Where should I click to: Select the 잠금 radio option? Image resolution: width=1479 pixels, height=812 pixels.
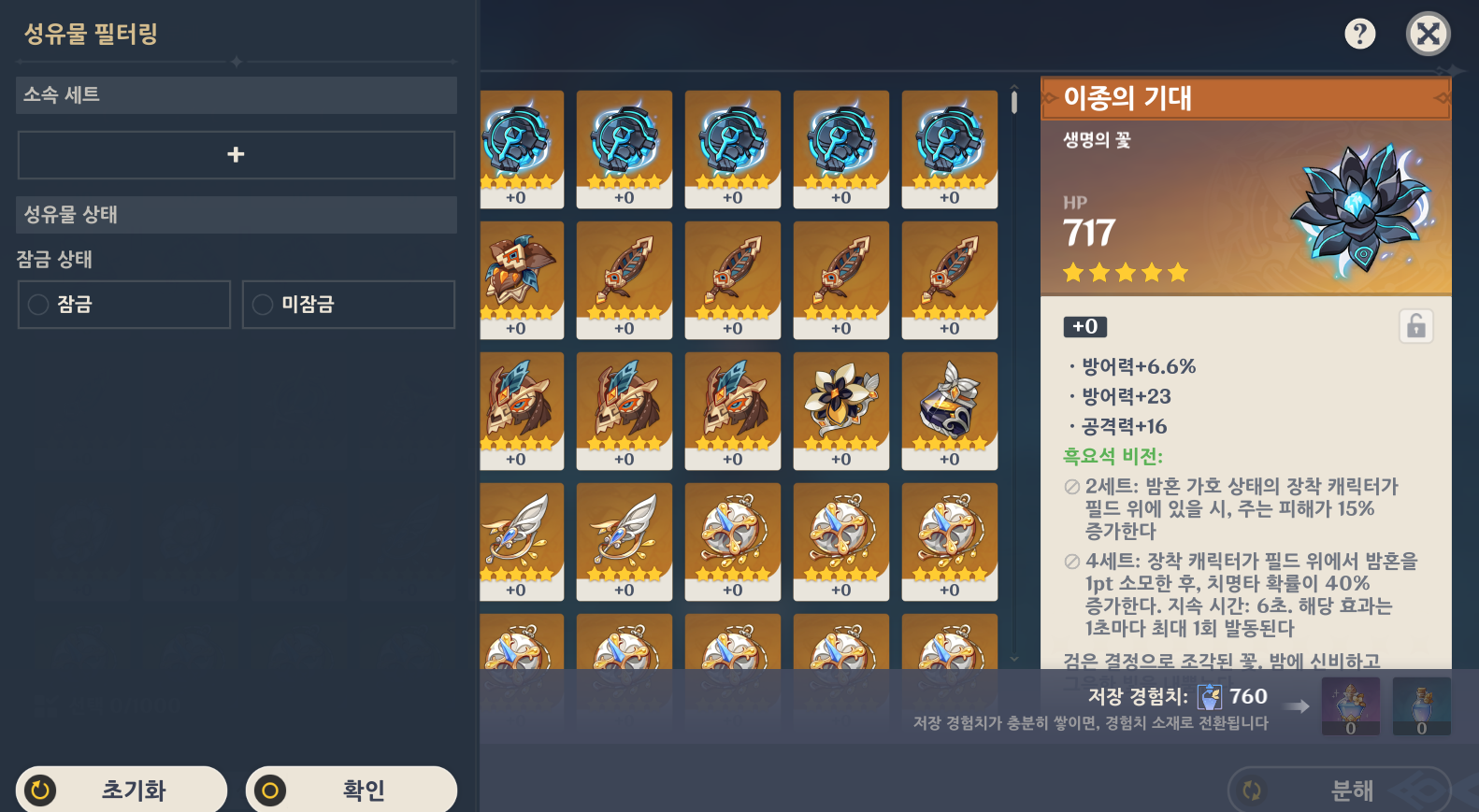(x=124, y=305)
